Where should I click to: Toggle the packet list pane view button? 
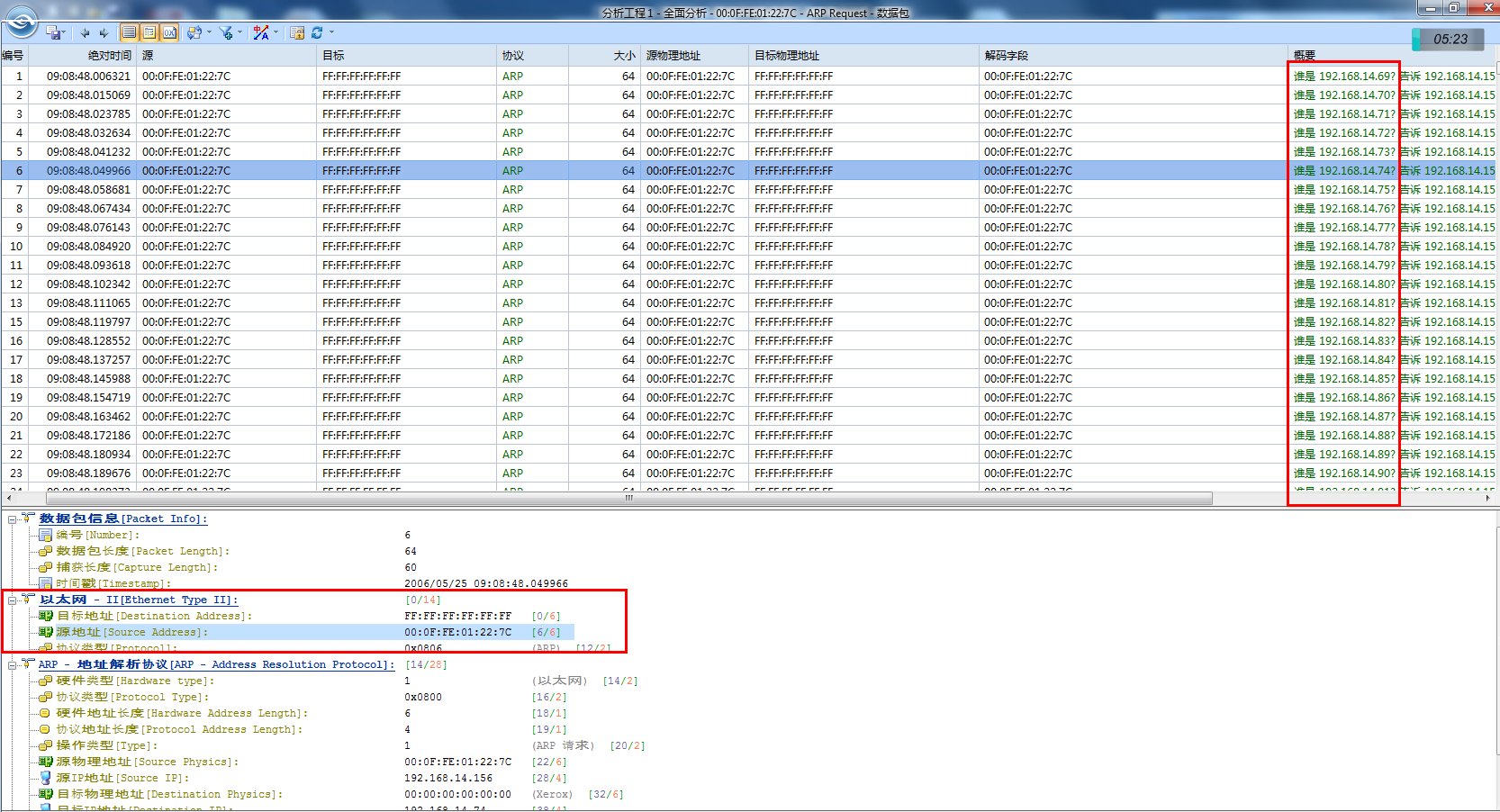point(130,33)
